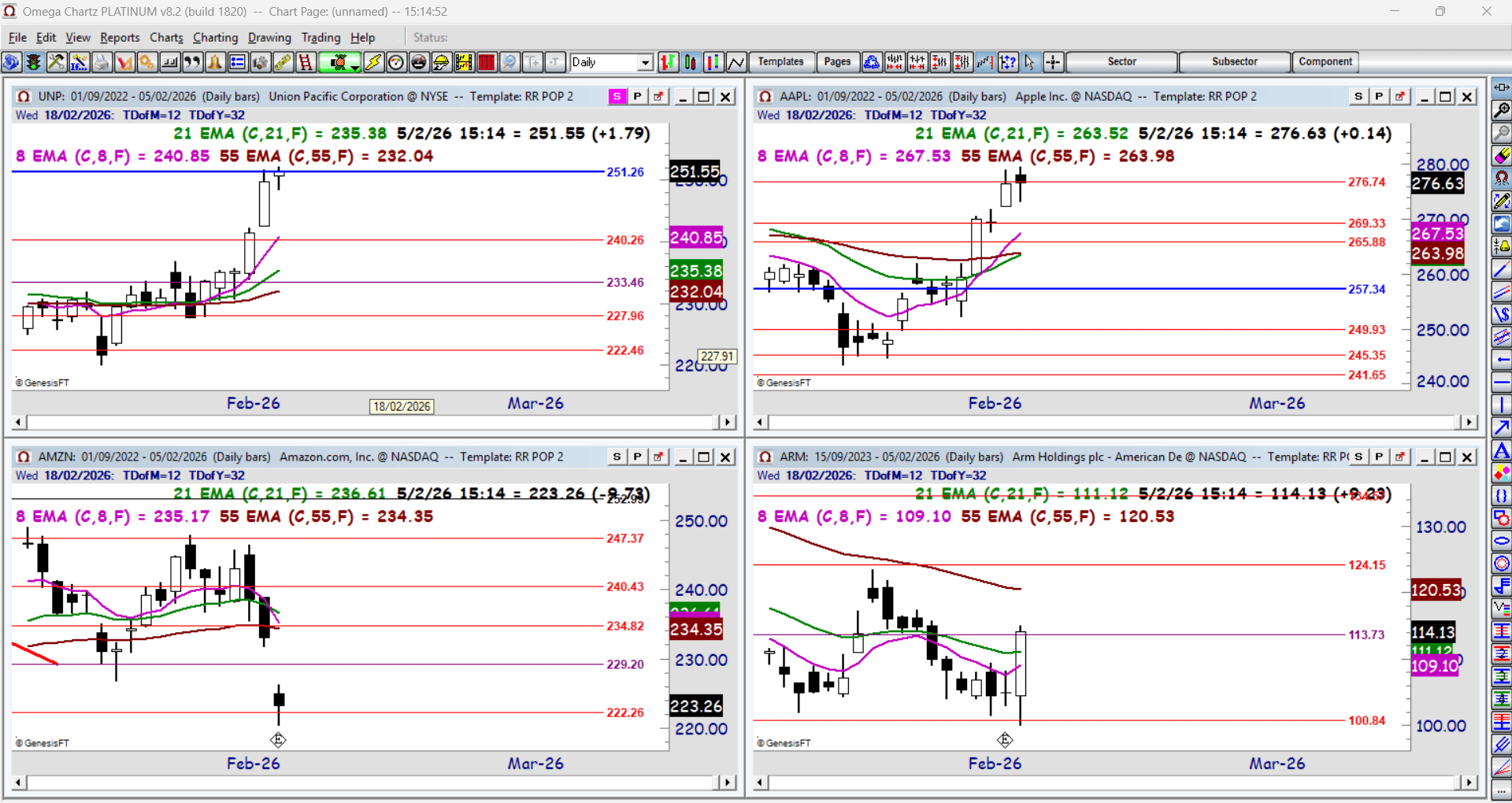Click the red ladder icon in the toolbar
This screenshot has width=1512, height=803.
point(306,62)
